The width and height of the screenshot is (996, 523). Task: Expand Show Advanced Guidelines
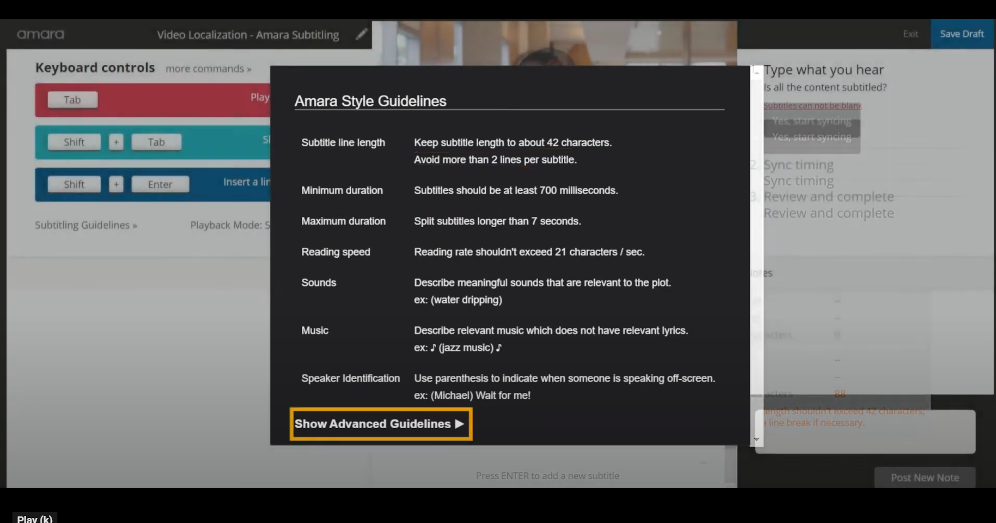[380, 424]
